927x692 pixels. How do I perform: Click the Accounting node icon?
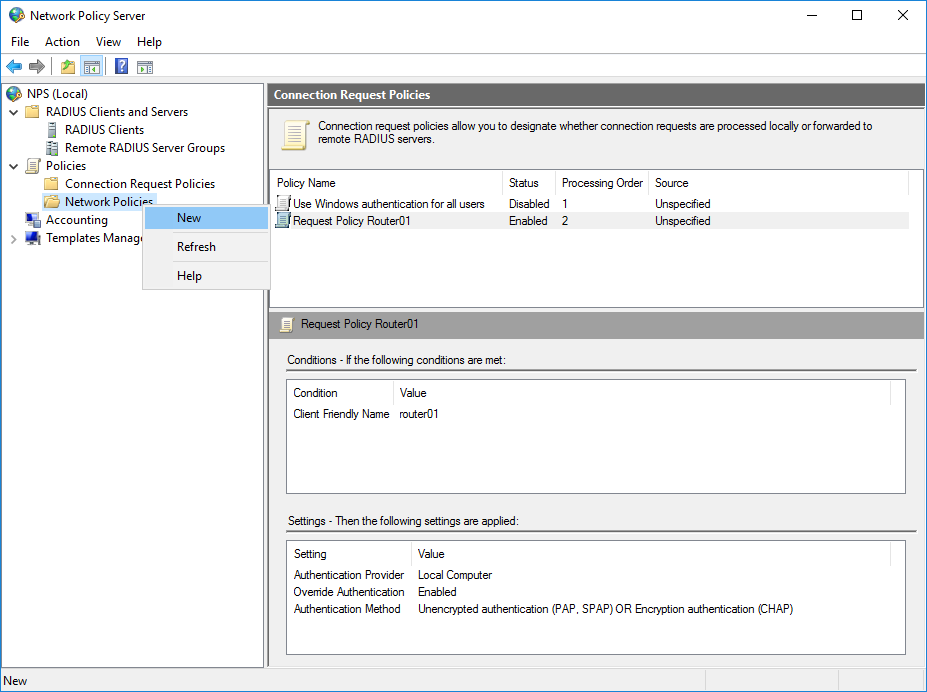tap(34, 219)
